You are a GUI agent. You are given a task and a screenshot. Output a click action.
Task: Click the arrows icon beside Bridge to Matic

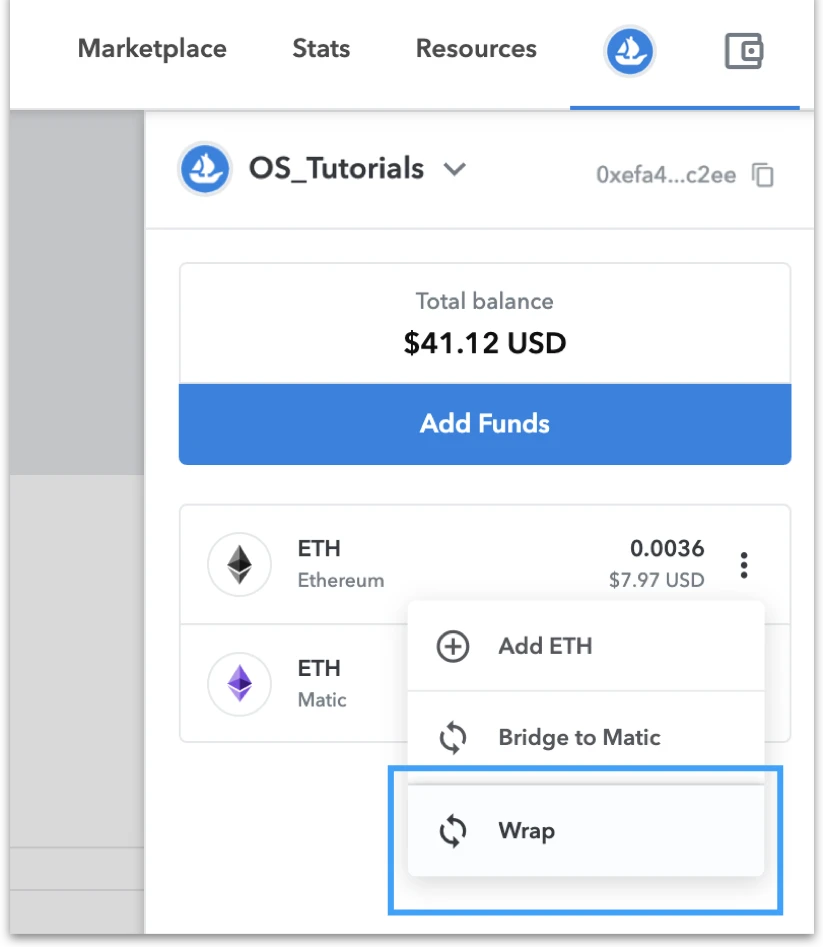(x=453, y=738)
